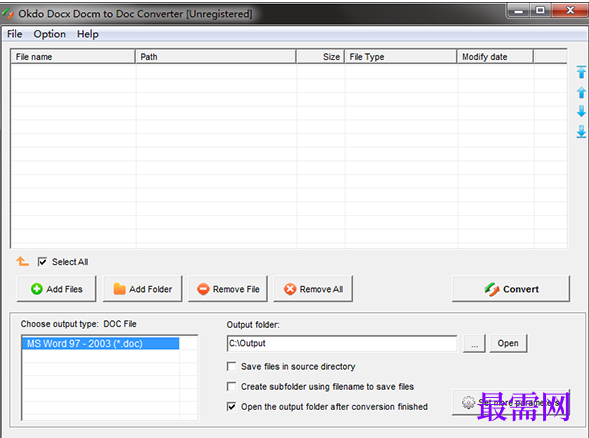Click the orange up-level arrow icon
589x438 pixels.
point(22,261)
